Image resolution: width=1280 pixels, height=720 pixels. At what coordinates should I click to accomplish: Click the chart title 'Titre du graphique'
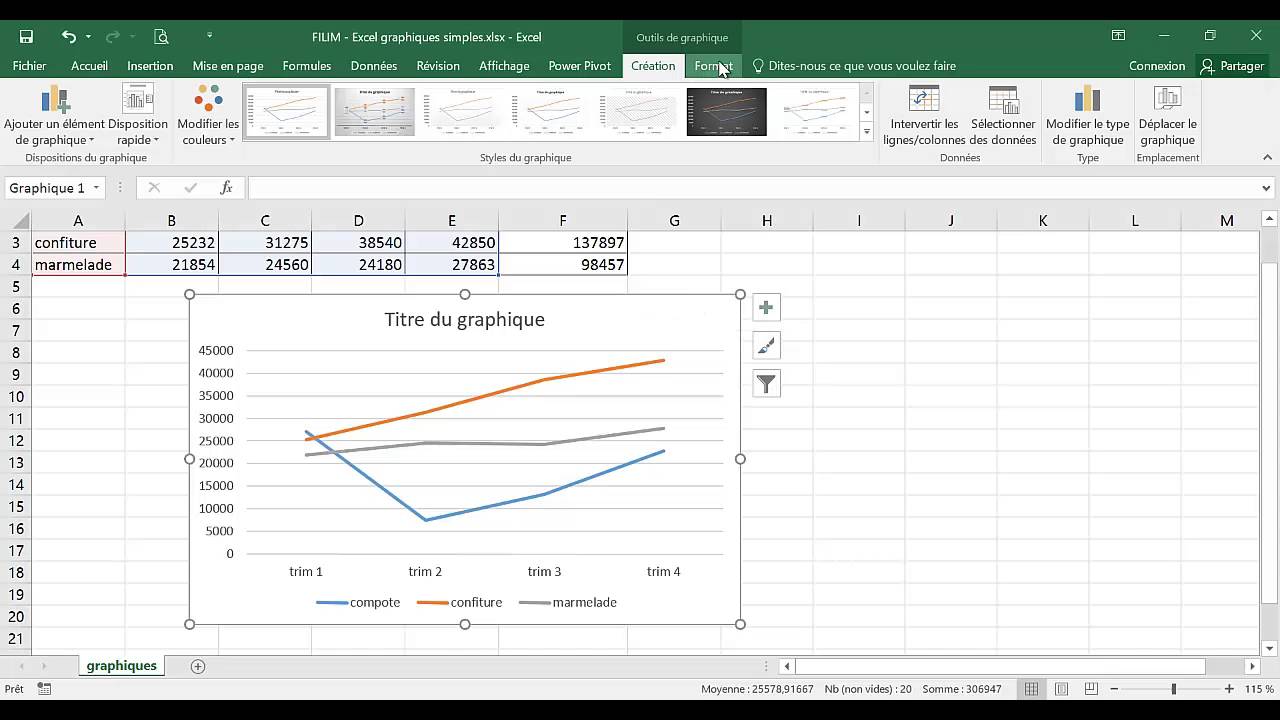[x=465, y=320]
